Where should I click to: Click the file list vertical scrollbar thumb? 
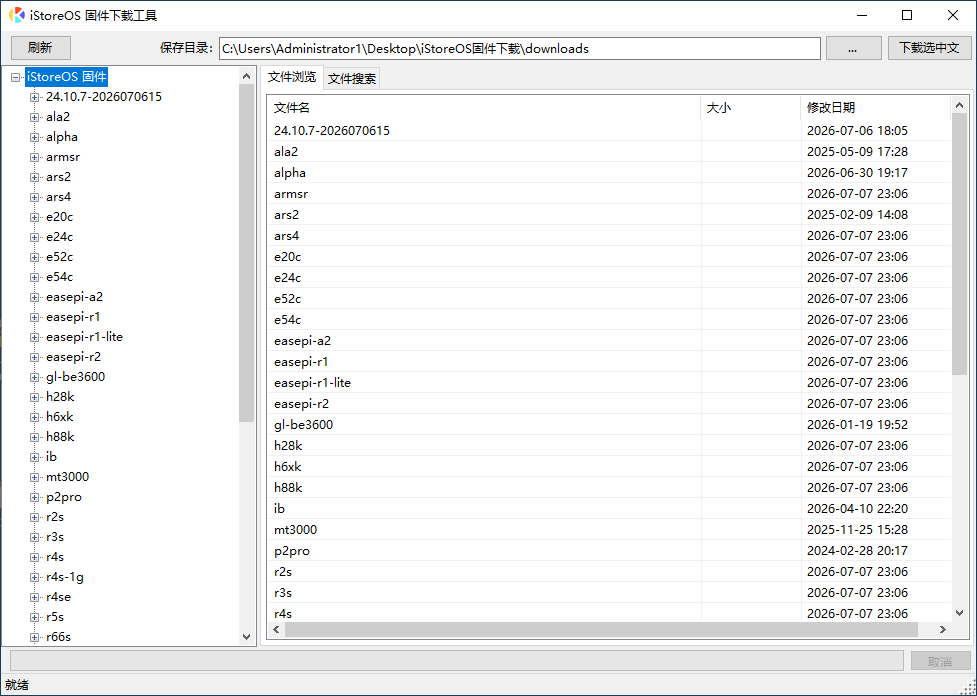coord(960,244)
